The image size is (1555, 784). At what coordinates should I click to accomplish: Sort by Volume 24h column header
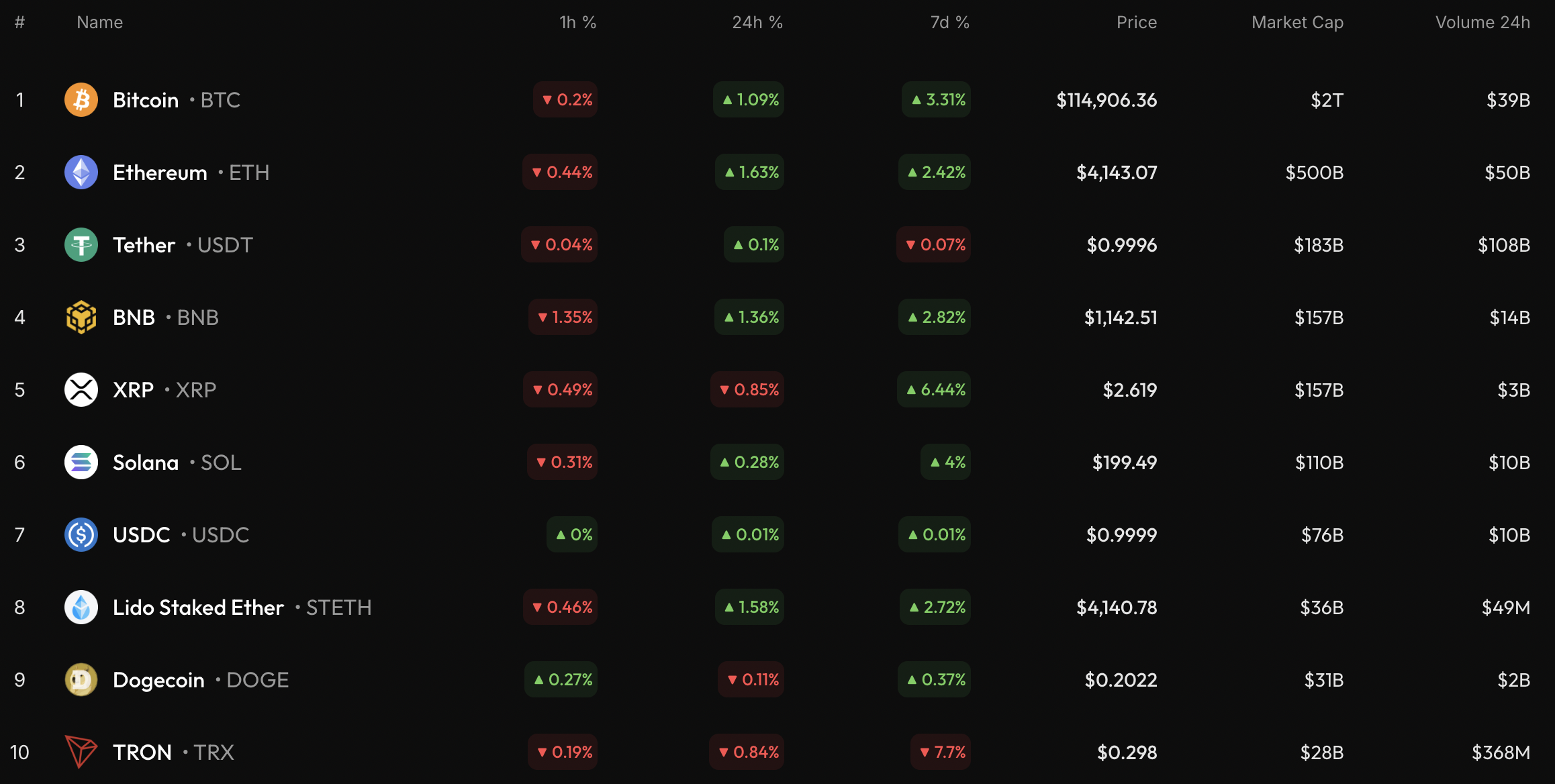(1482, 22)
